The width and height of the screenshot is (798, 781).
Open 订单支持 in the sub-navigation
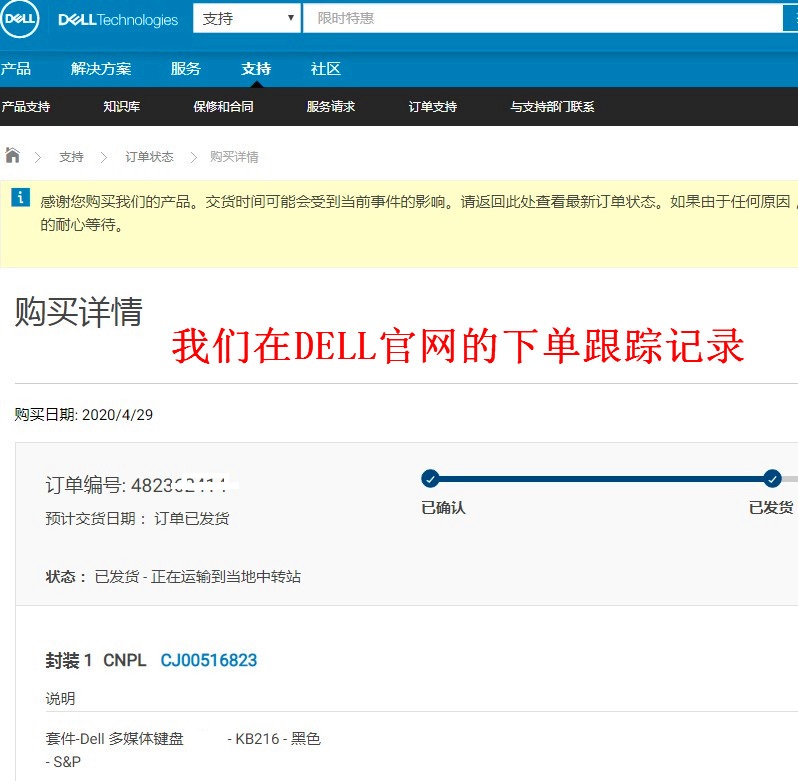coord(433,106)
